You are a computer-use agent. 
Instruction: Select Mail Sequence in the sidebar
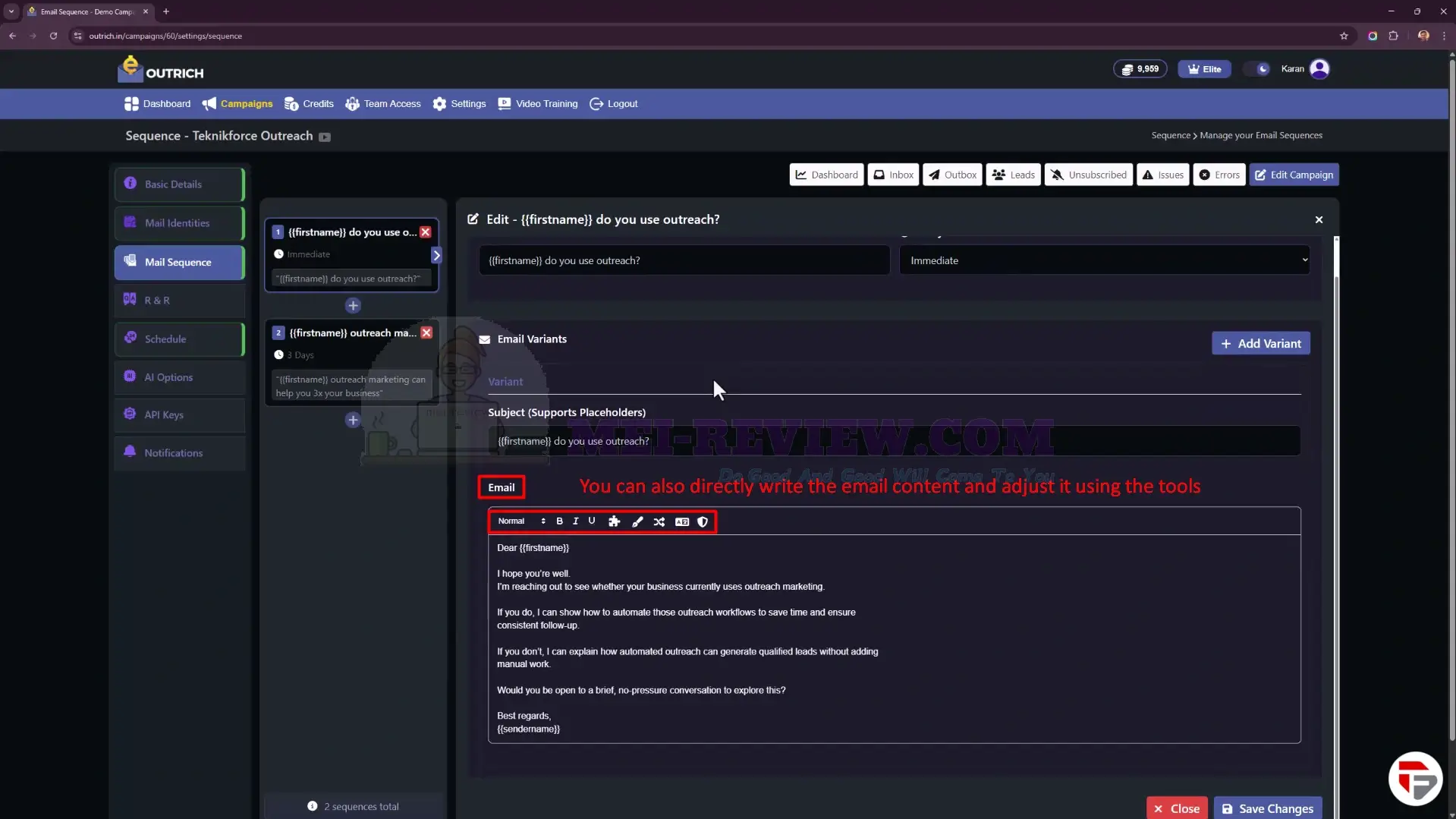click(180, 262)
